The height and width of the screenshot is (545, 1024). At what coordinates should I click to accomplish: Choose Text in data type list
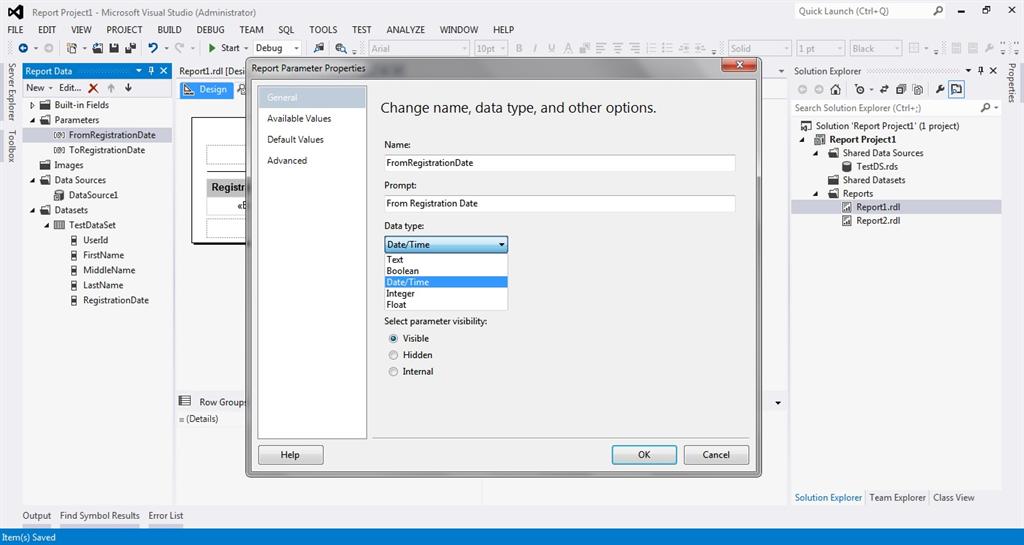point(446,259)
